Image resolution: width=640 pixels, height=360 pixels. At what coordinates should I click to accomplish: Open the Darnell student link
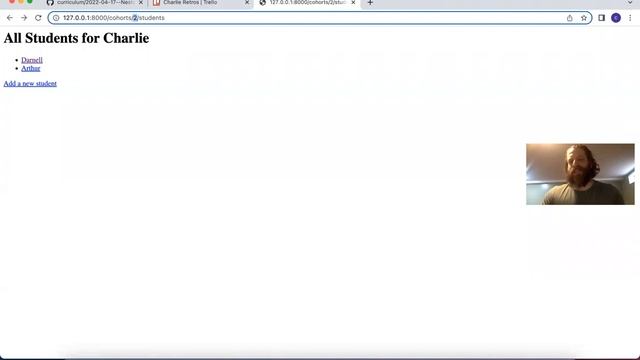coord(32,60)
